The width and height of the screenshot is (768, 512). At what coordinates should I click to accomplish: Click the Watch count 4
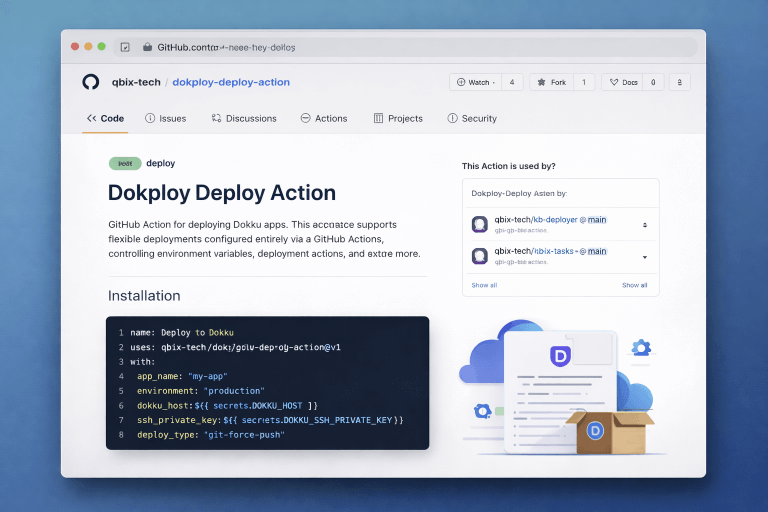tap(512, 82)
